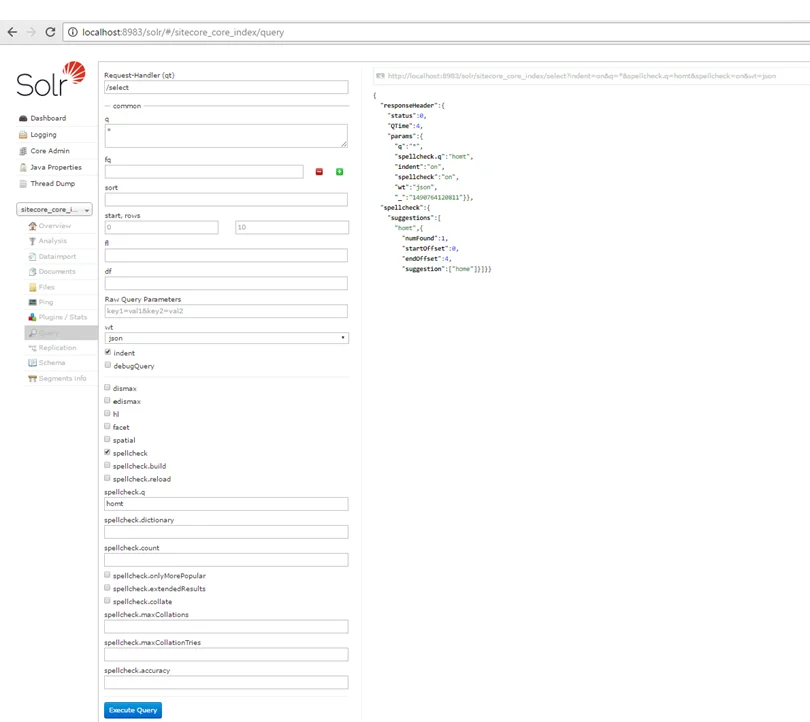
Task: Click the Analysis funnel icon
Action: click(x=33, y=241)
